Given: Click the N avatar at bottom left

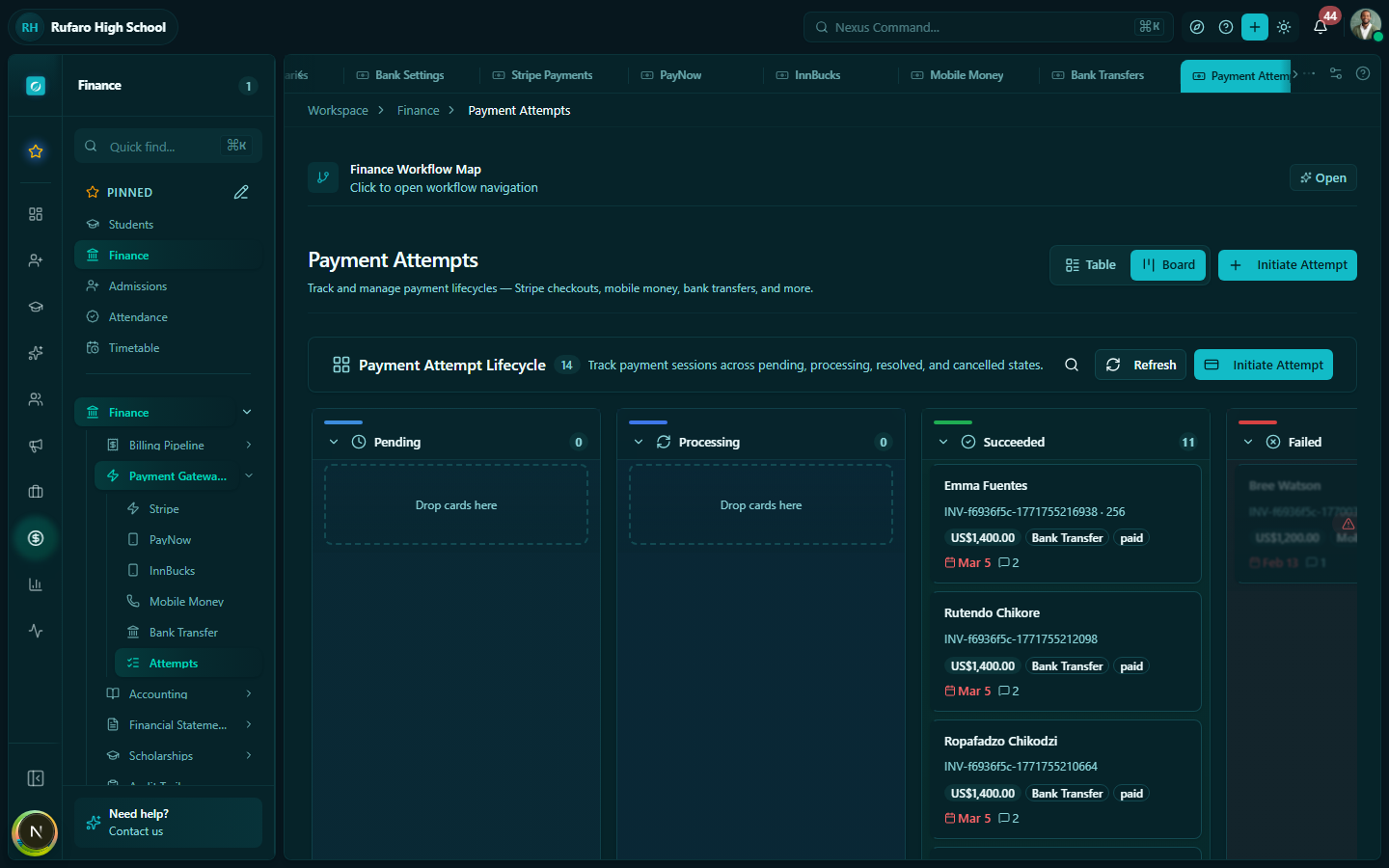Looking at the screenshot, I should pyautogui.click(x=35, y=832).
